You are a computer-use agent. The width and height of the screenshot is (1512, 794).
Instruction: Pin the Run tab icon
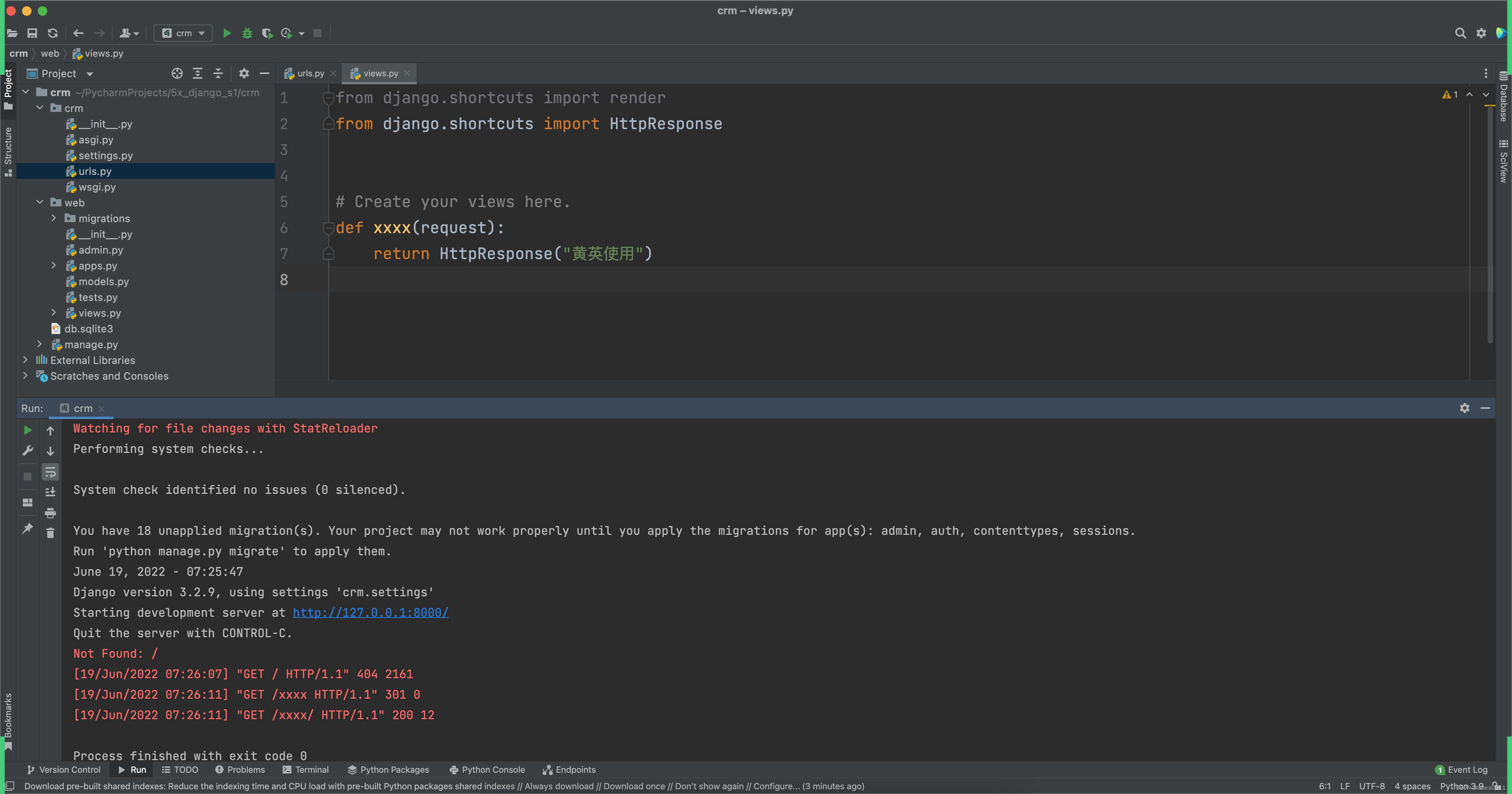point(28,529)
